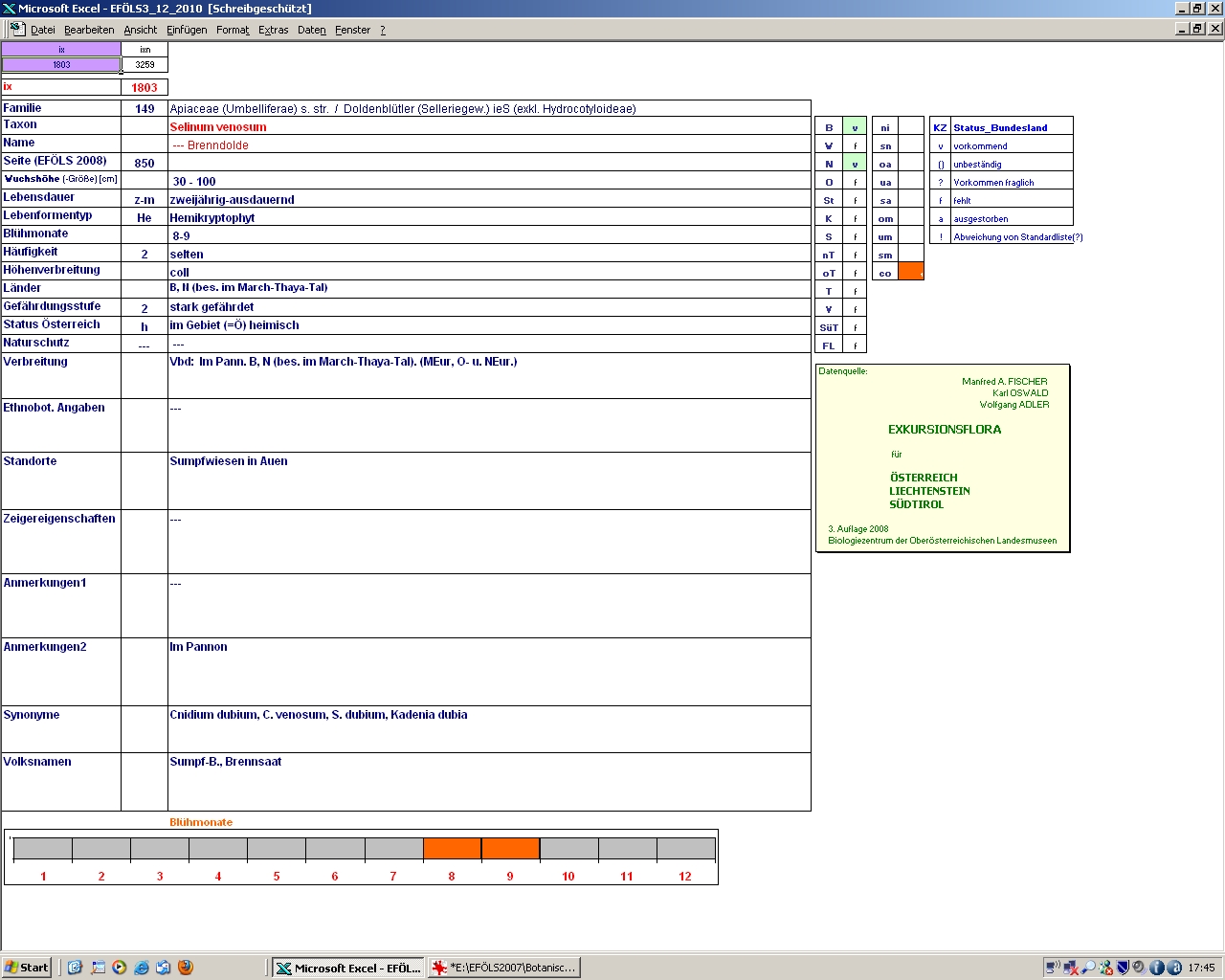Click the Bundesland 'B' status cell marked v
This screenshot has height=980, width=1225.
pos(855,127)
